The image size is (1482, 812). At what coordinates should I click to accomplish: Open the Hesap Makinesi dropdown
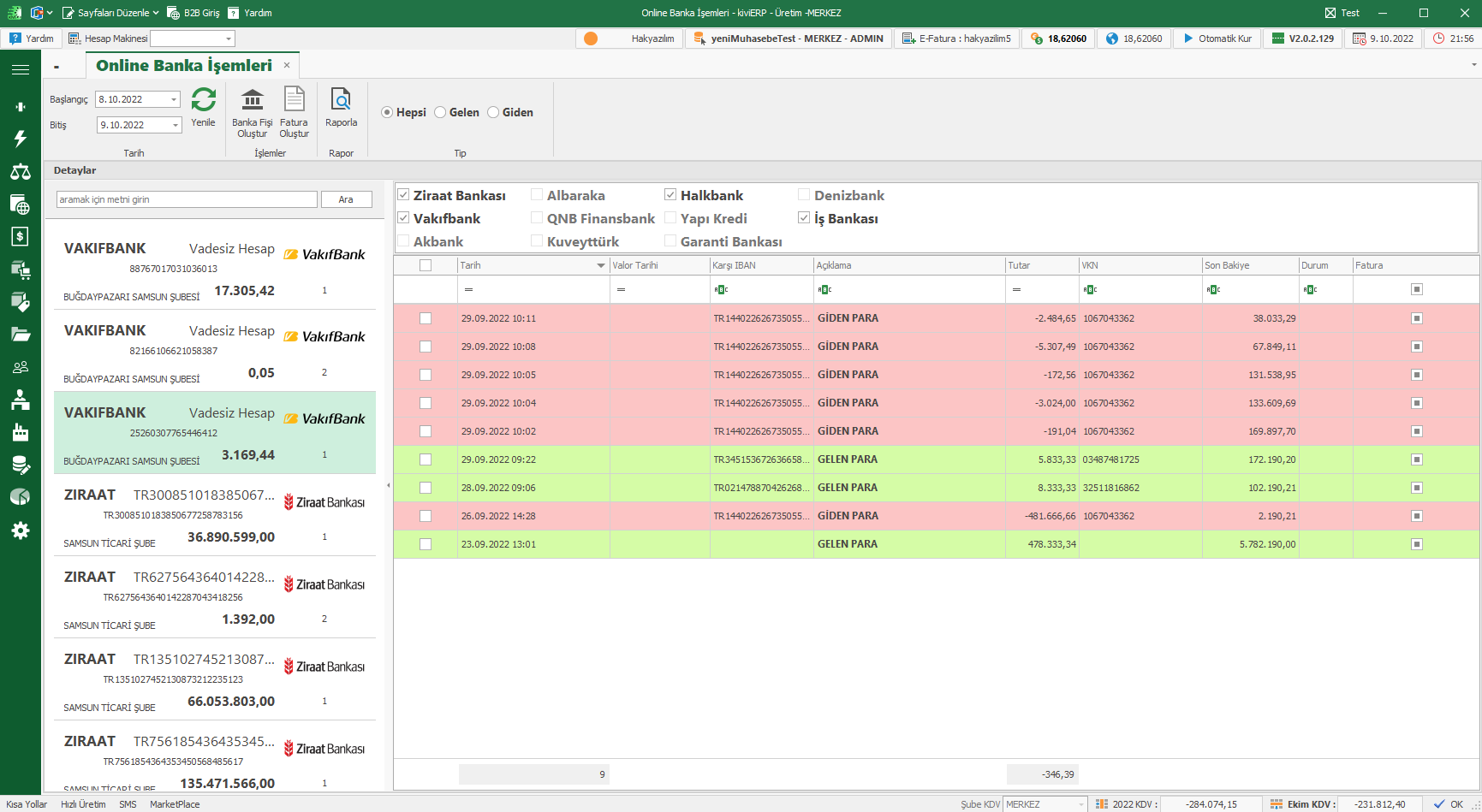click(x=229, y=39)
